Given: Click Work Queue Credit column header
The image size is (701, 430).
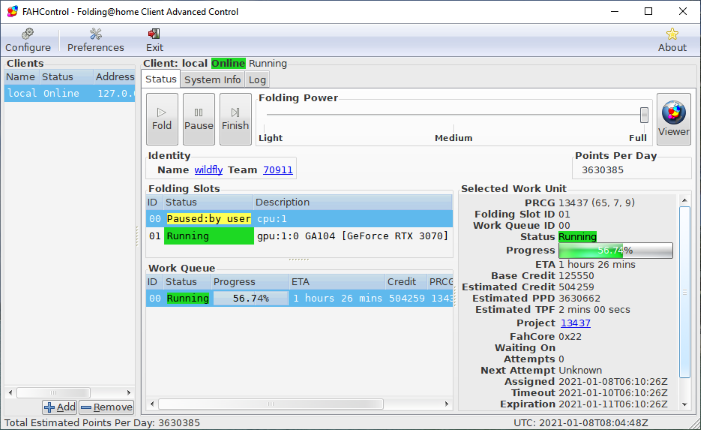Looking at the screenshot, I should coord(405,282).
